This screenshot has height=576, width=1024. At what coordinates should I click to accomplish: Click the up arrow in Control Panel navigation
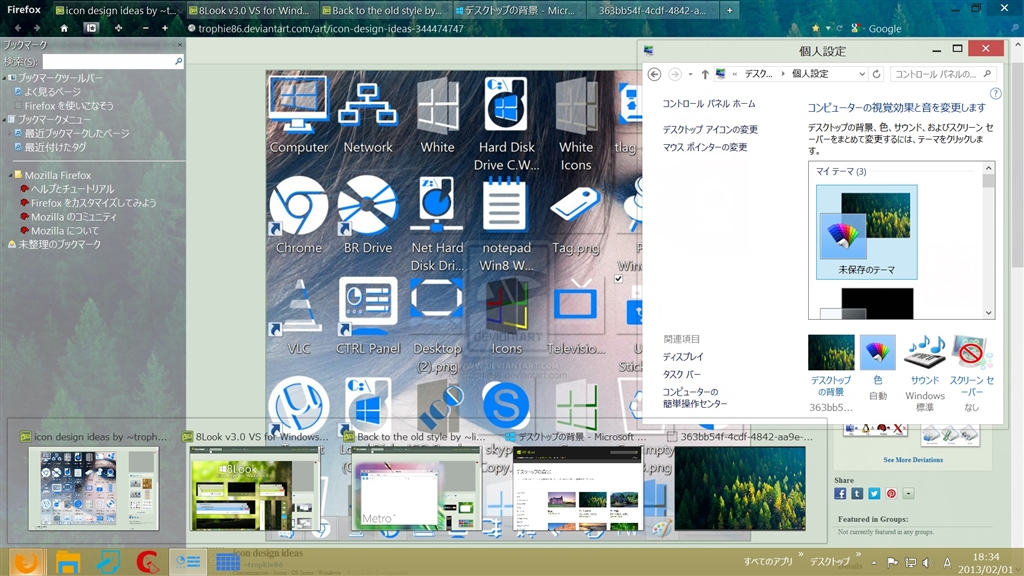point(704,74)
